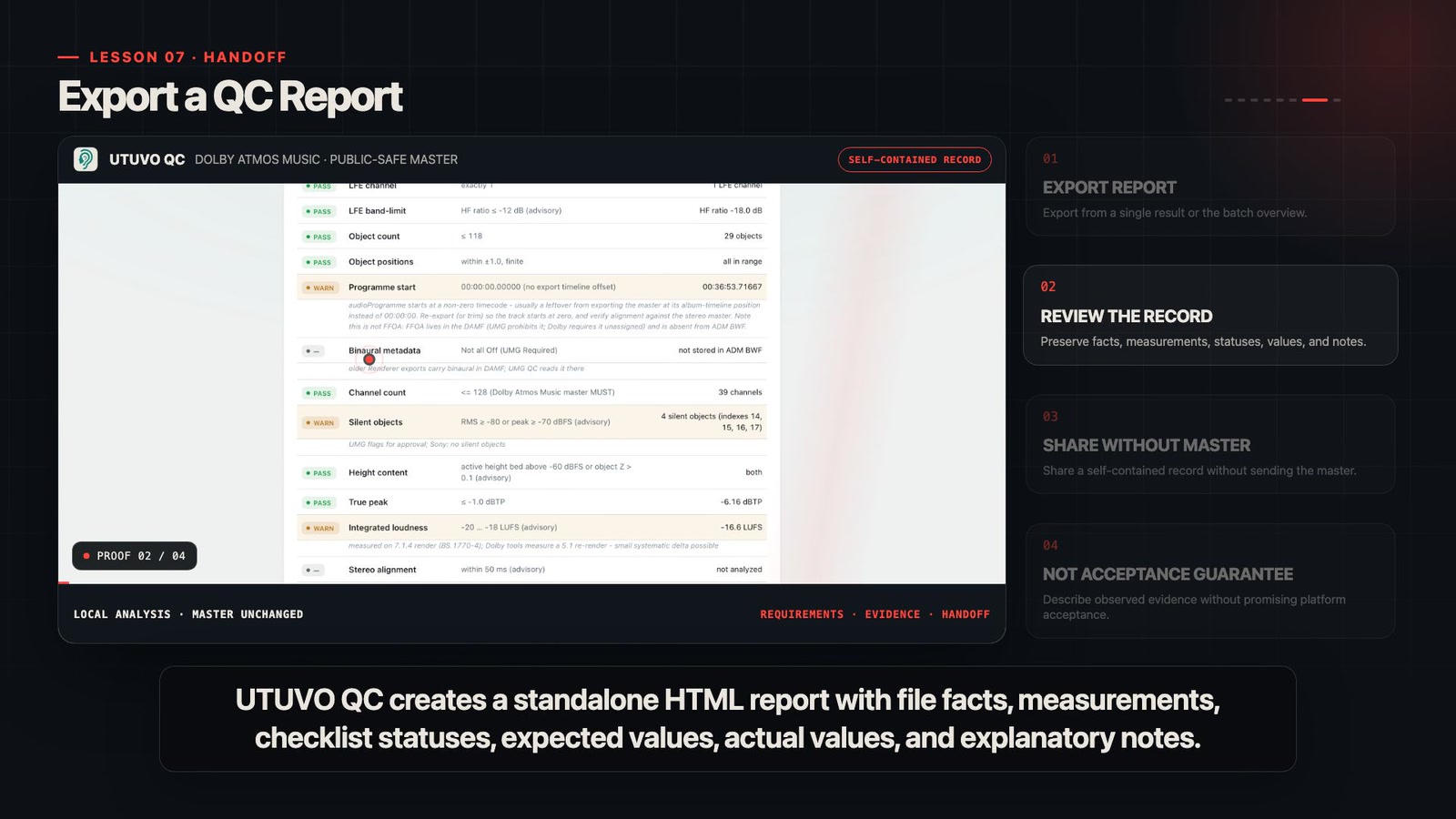Viewport: 1456px width, 819px height.
Task: Click the PASS badge for Object positions
Action: [319, 262]
